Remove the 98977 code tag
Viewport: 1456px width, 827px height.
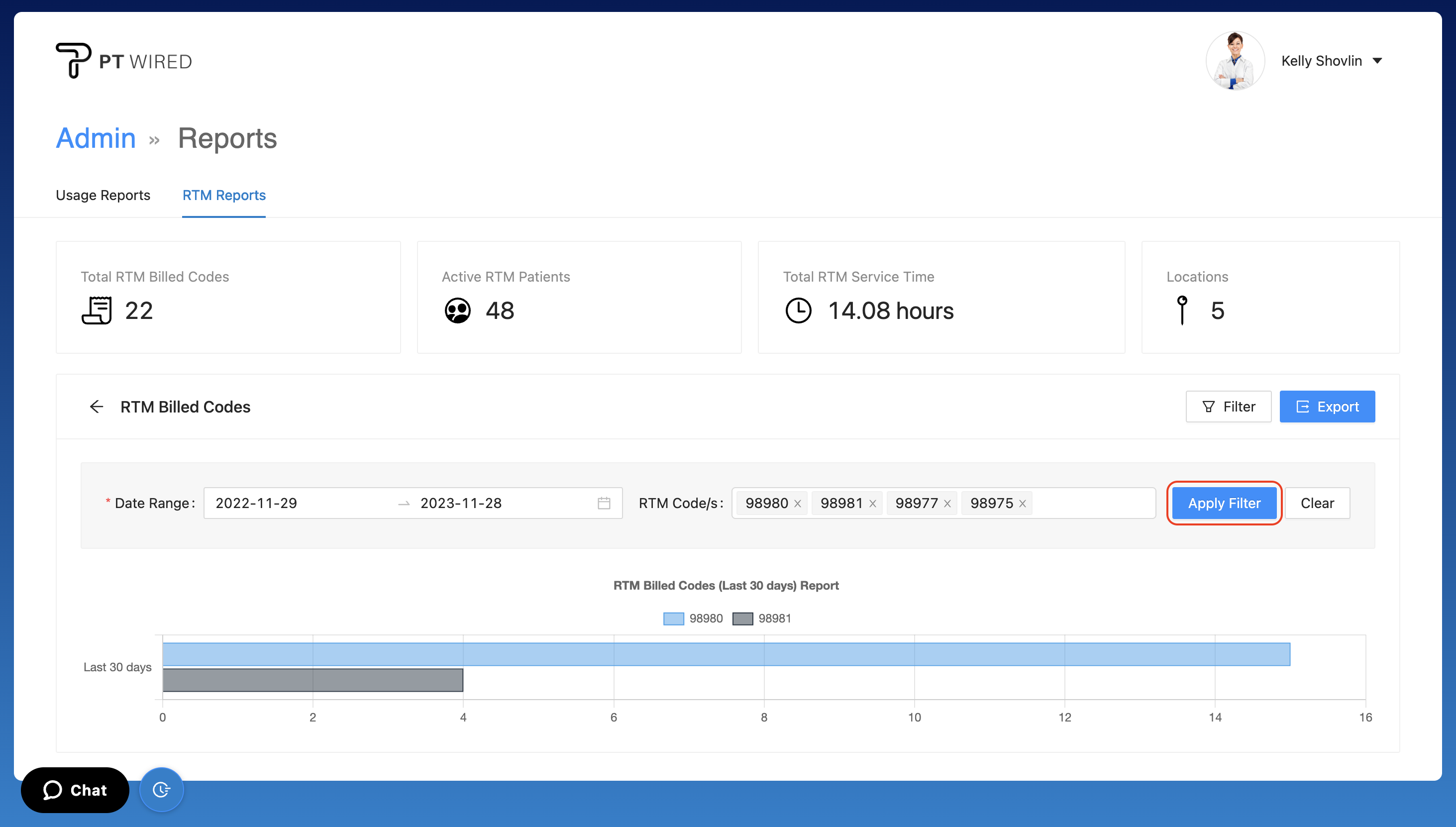pos(947,504)
